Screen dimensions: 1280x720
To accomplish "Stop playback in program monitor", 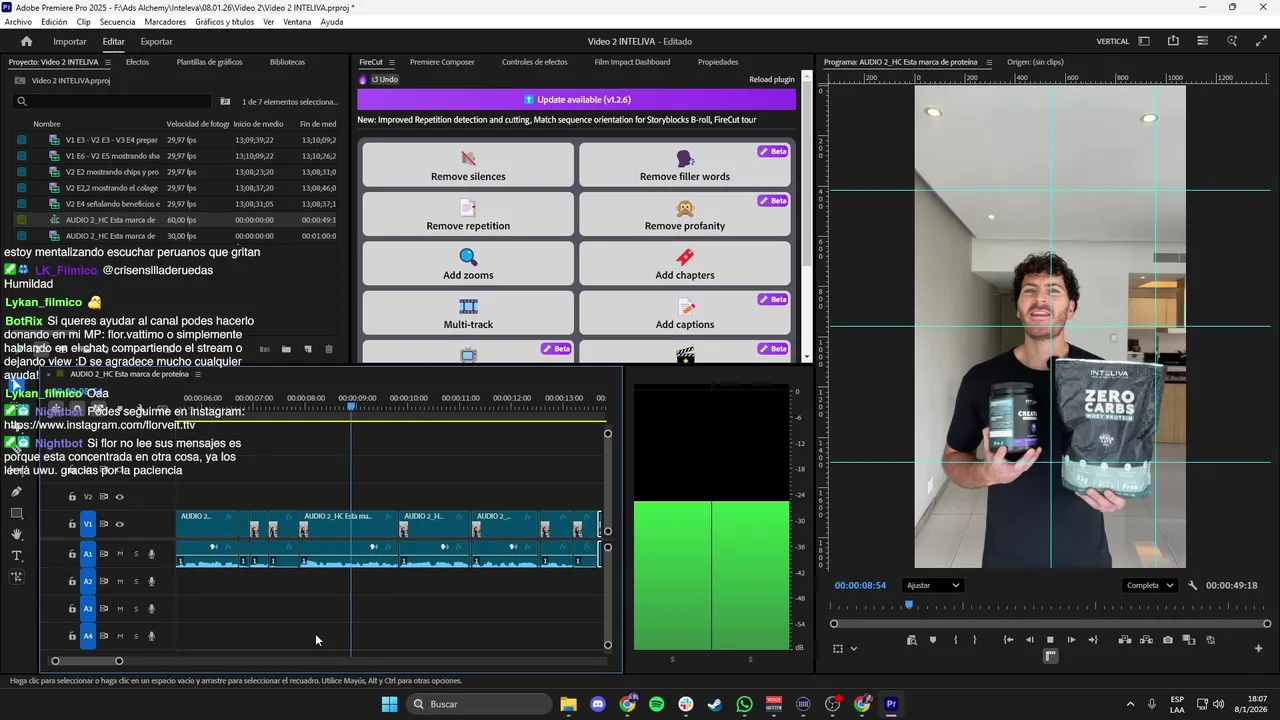I will (x=1050, y=640).
